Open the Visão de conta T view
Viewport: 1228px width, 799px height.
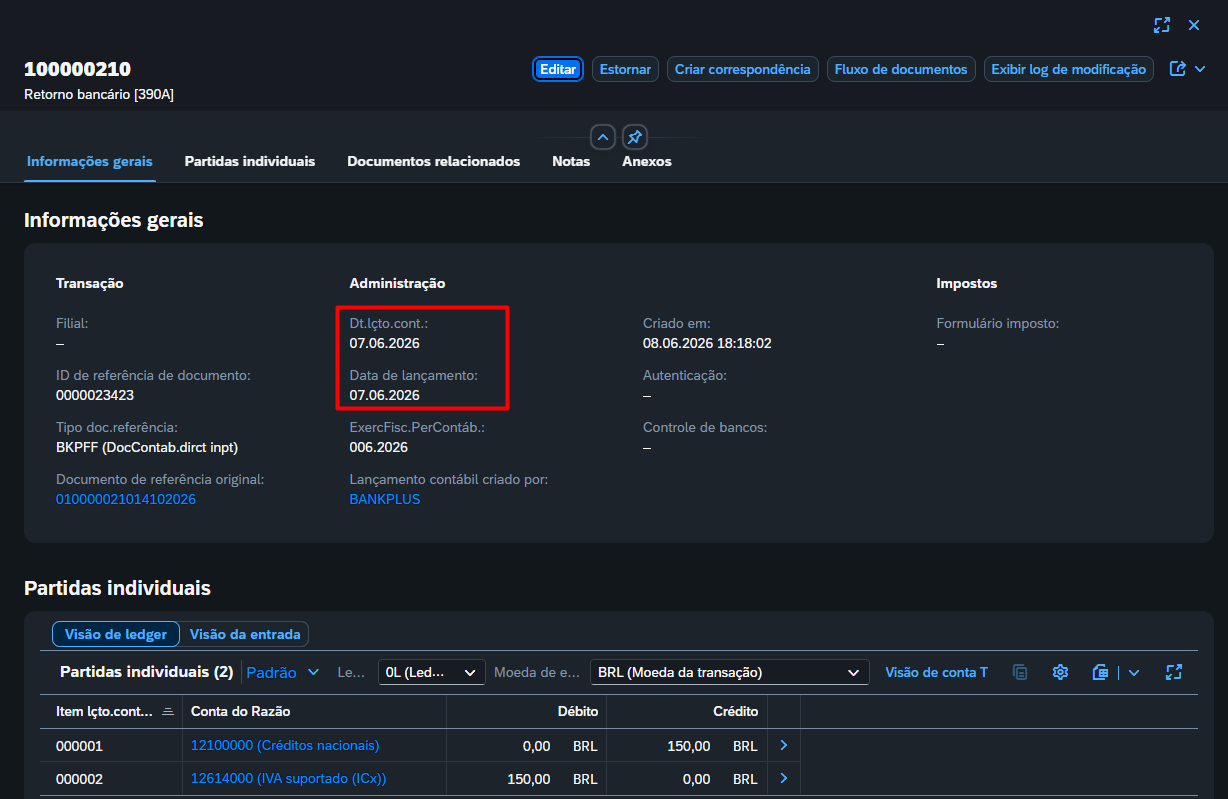(x=936, y=672)
